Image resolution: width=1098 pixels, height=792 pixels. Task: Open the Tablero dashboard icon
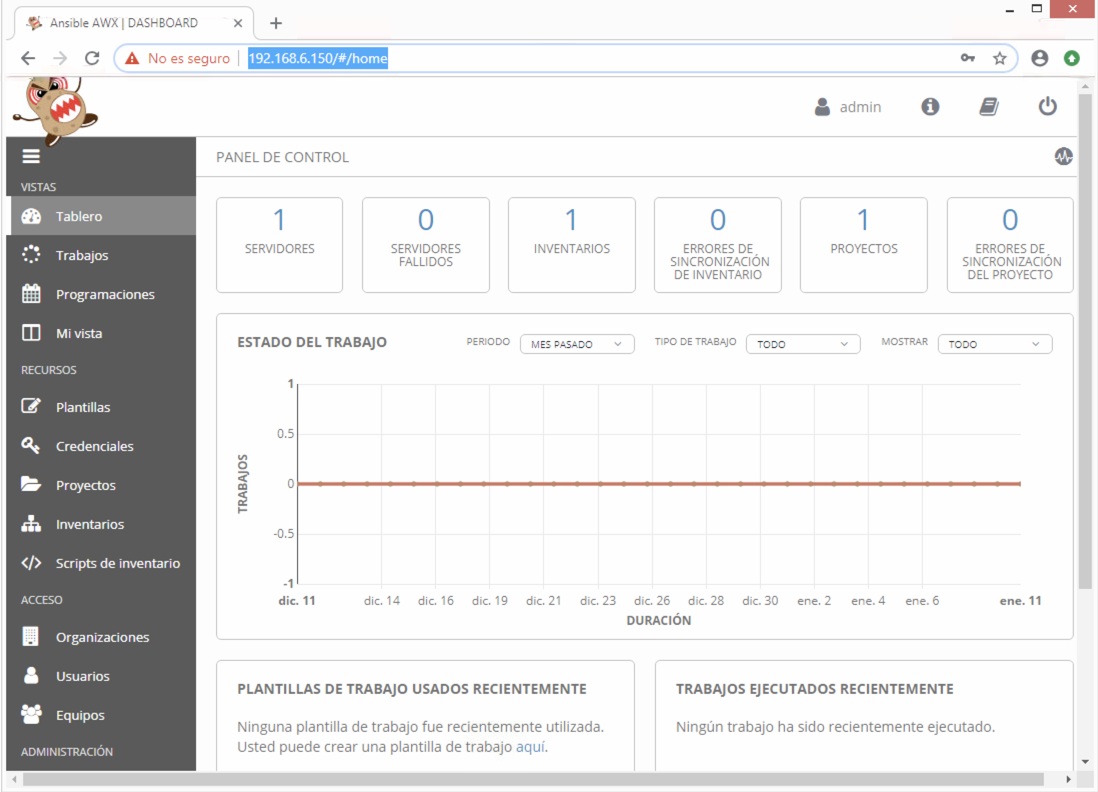coord(31,216)
